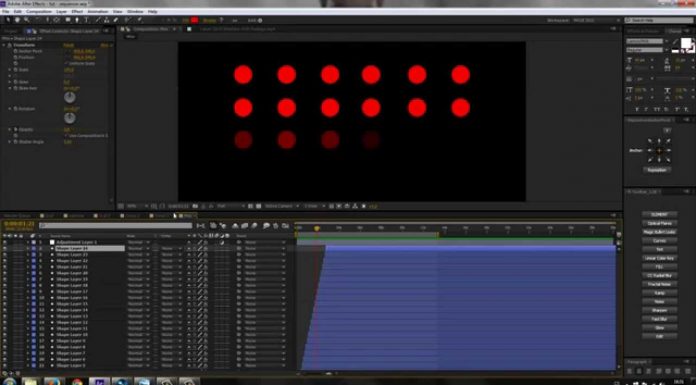Open blending Mode dropdown for Shape Layer 24
Viewport: 696px width, 385px height.
pyautogui.click(x=138, y=248)
